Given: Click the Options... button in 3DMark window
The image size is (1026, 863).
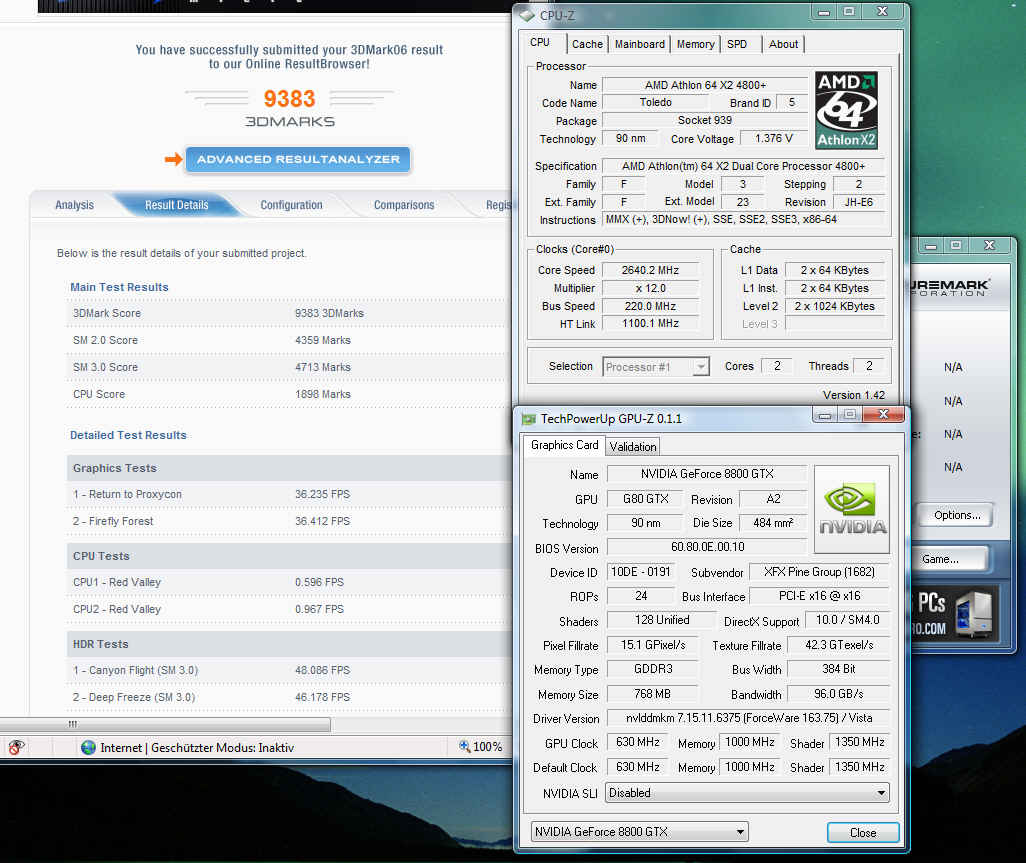Looking at the screenshot, I should pos(956,515).
